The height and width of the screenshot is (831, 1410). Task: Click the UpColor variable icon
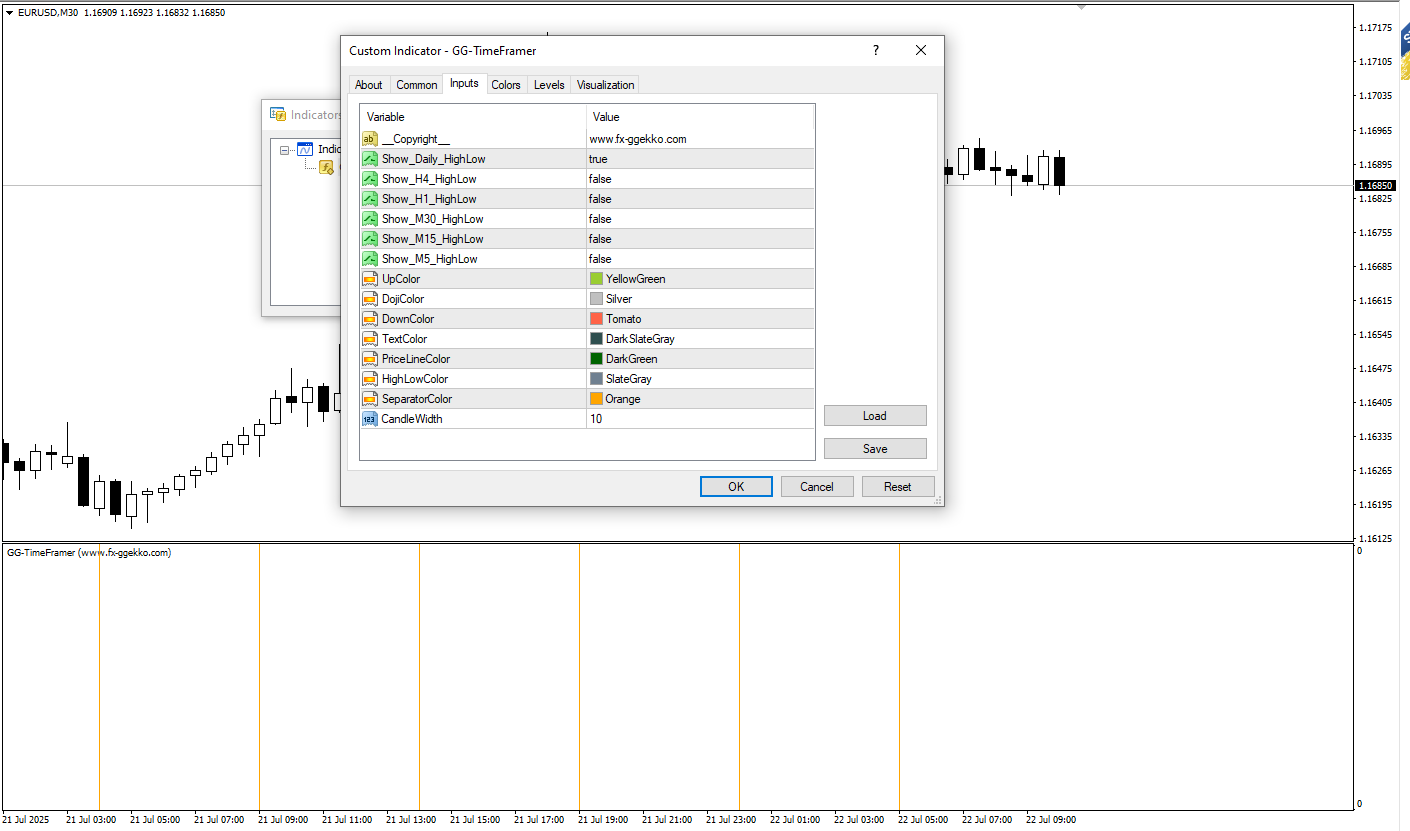(370, 279)
